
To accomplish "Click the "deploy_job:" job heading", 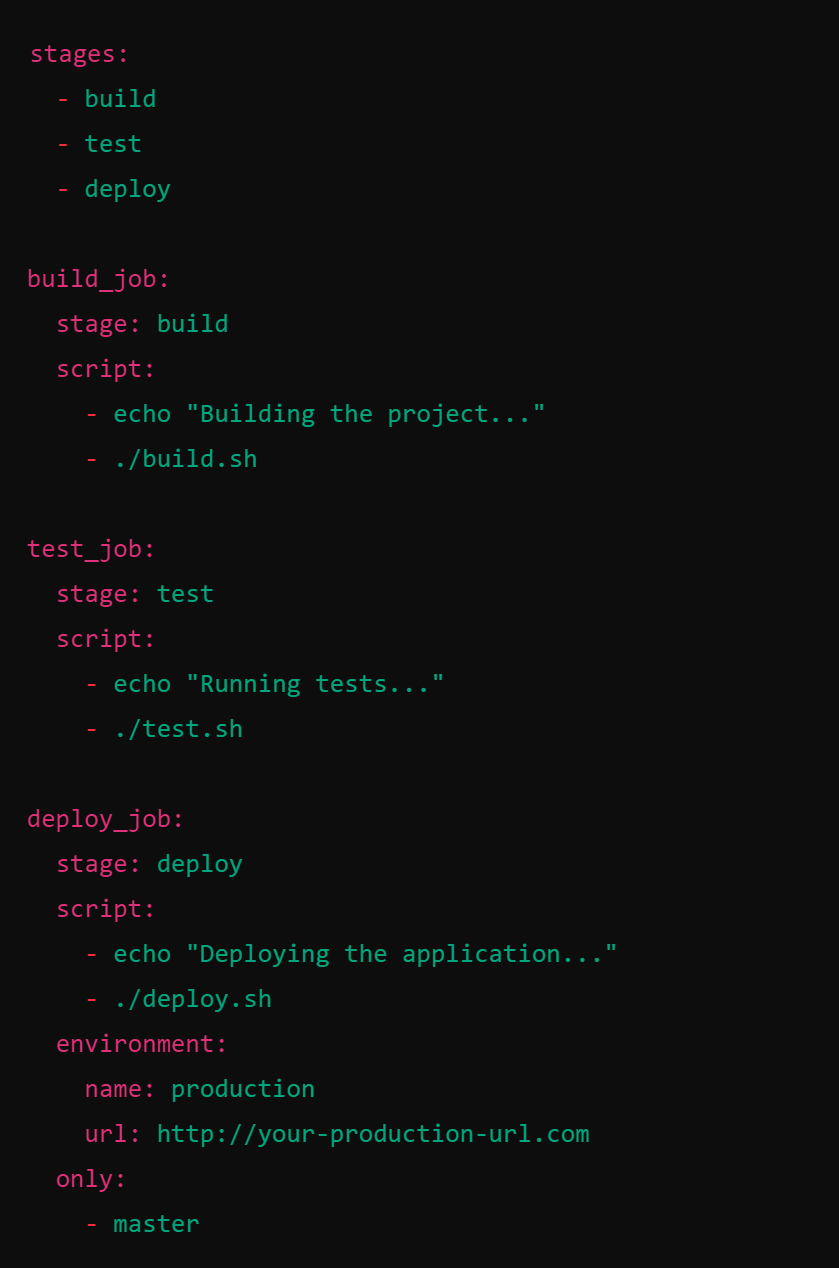I will click(105, 819).
